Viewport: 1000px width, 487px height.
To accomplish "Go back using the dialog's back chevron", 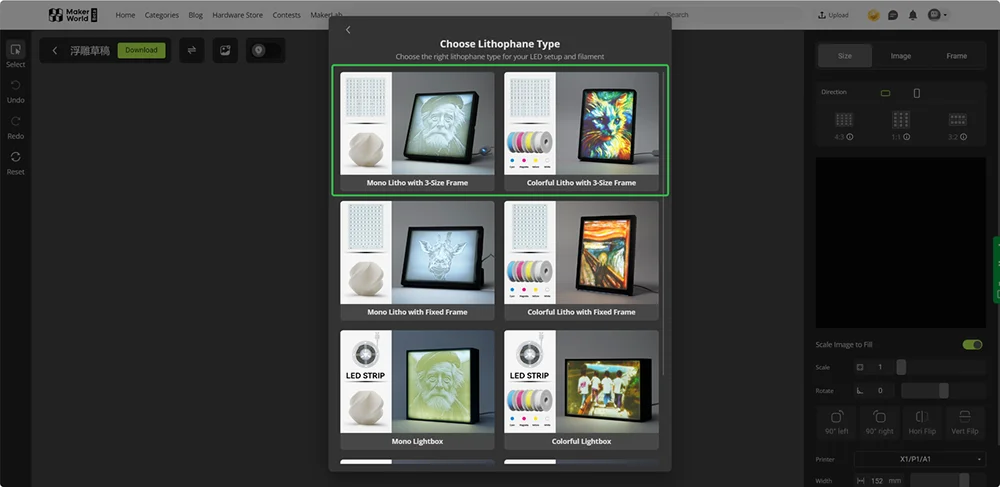I will [348, 30].
